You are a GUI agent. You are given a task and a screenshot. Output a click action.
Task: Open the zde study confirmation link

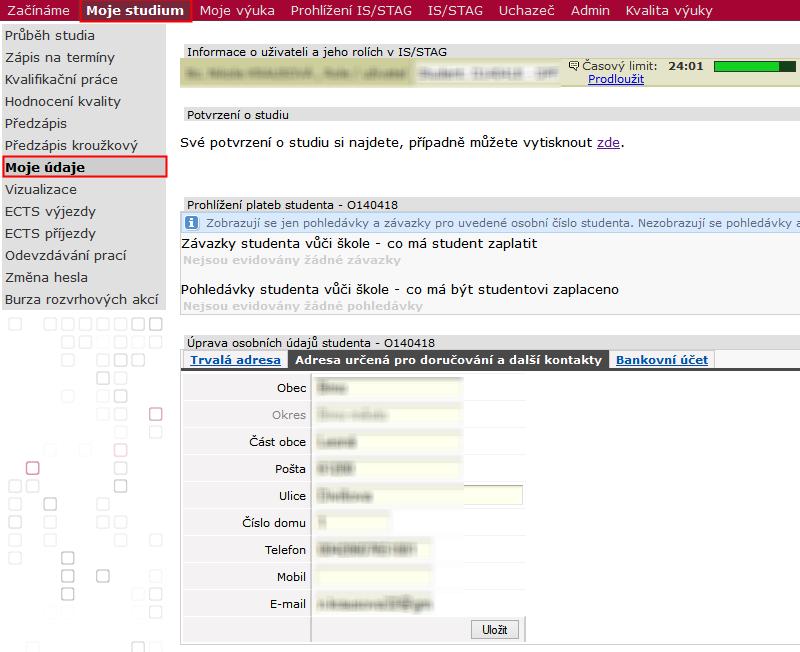pos(608,142)
